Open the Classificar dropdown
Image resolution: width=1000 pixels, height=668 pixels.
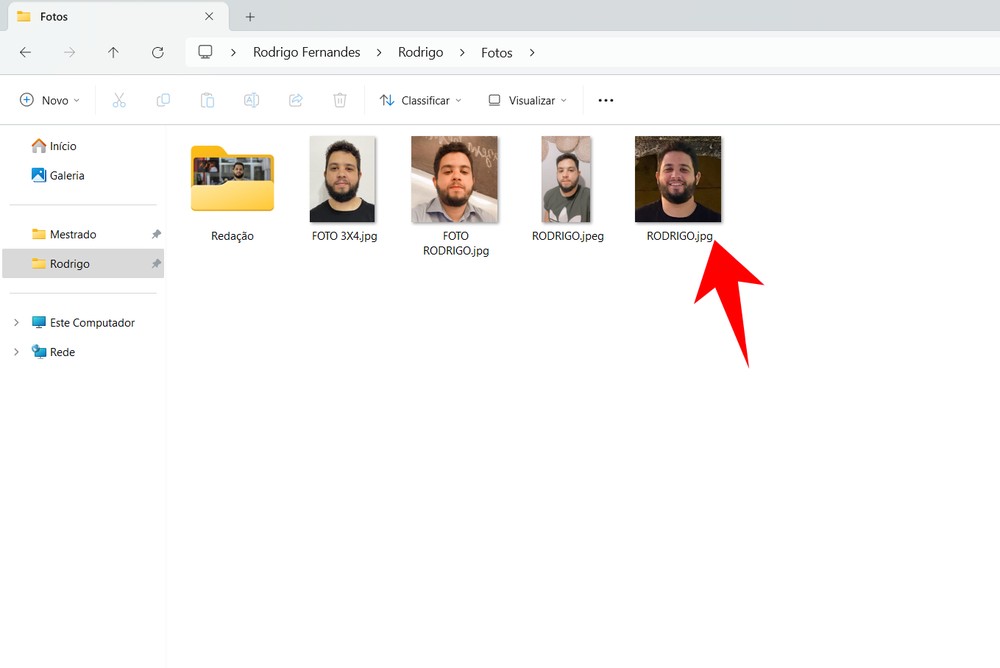point(419,100)
